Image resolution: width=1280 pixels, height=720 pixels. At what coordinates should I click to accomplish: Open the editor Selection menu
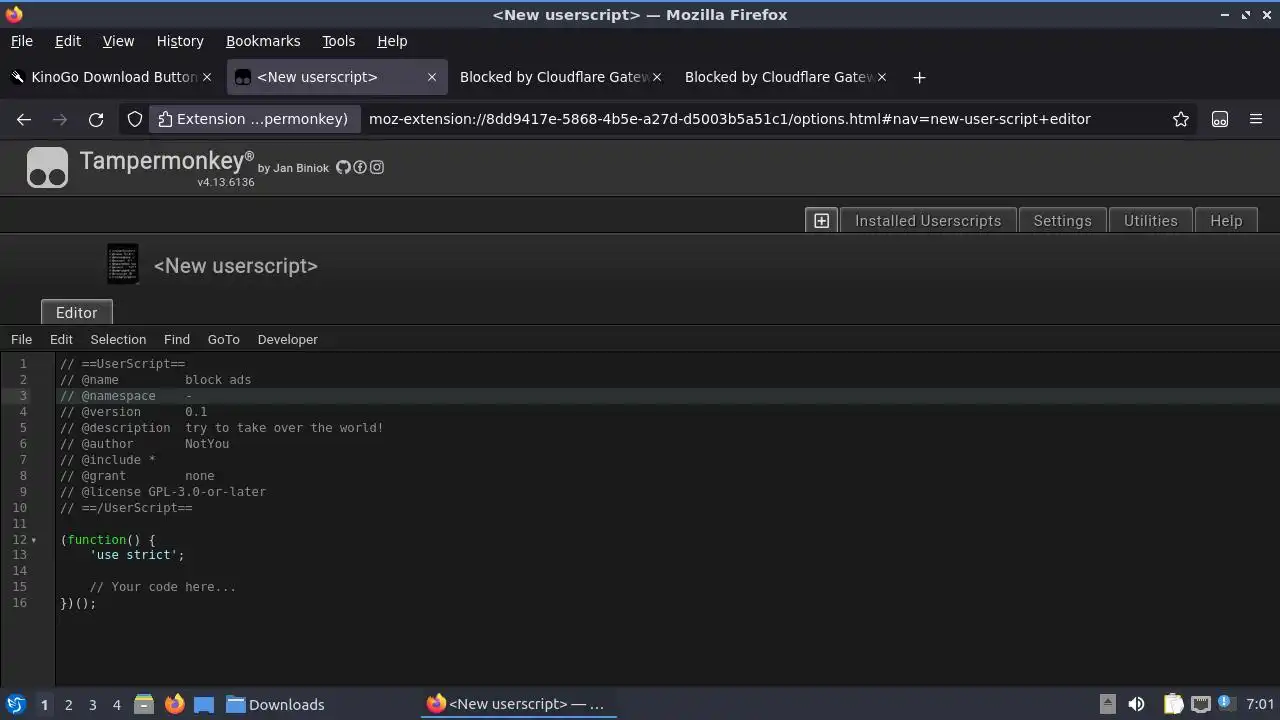[x=118, y=339]
